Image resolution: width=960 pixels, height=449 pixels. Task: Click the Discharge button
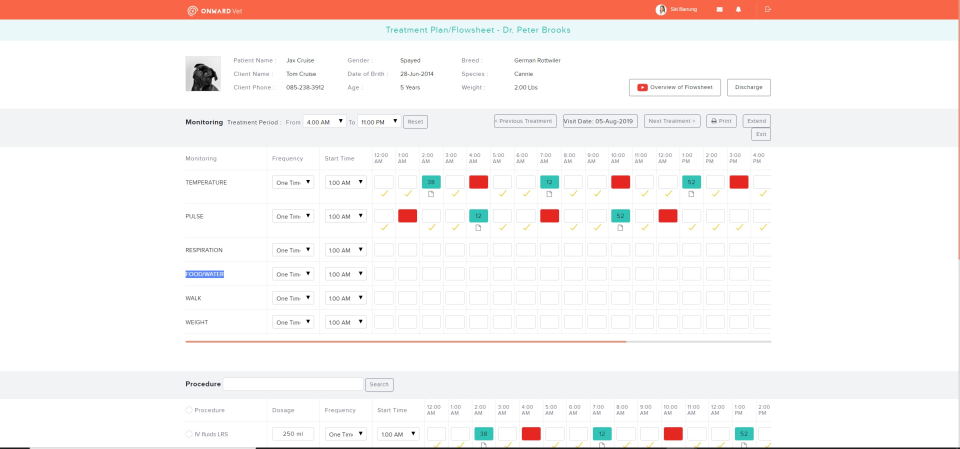[x=748, y=87]
